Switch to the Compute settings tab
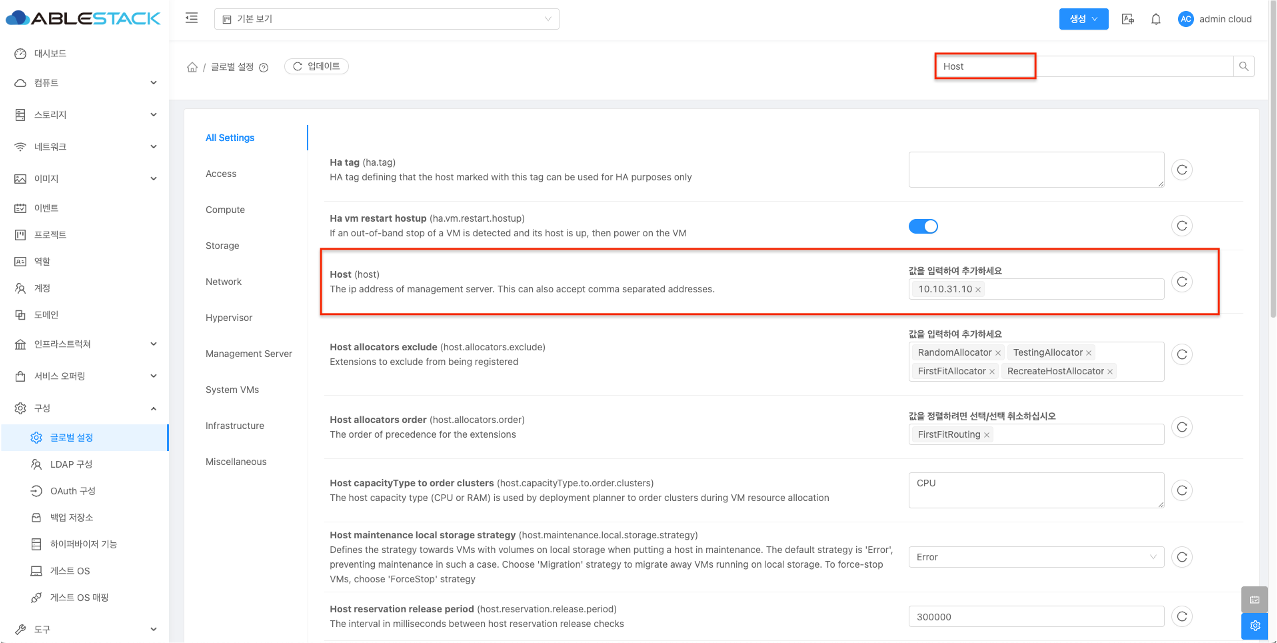Viewport: 1277px width, 643px height. tap(225, 210)
